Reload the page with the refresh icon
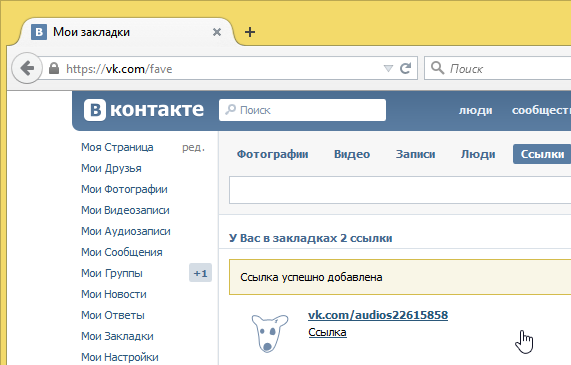The height and width of the screenshot is (365, 571). tap(406, 68)
